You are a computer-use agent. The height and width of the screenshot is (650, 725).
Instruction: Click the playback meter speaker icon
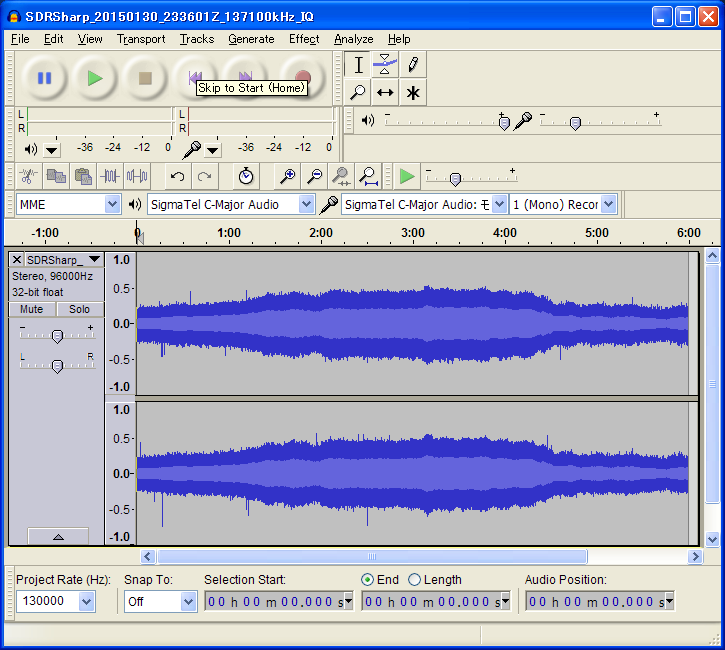click(31, 149)
